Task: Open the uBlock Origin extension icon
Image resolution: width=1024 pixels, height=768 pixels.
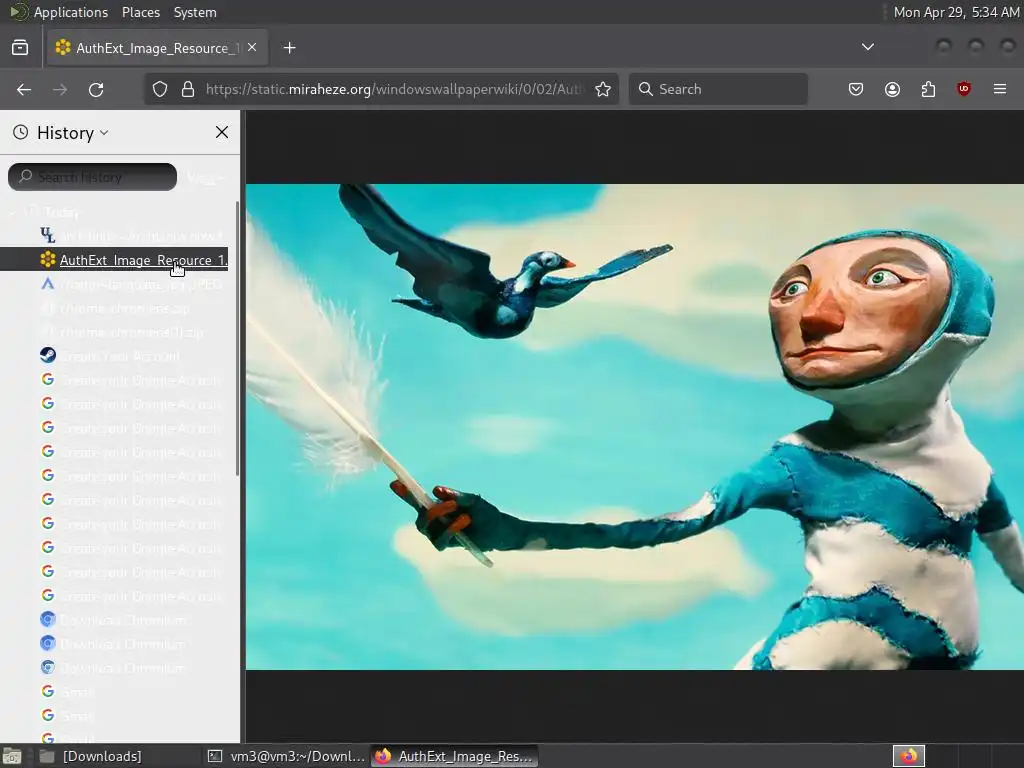Action: [x=964, y=89]
